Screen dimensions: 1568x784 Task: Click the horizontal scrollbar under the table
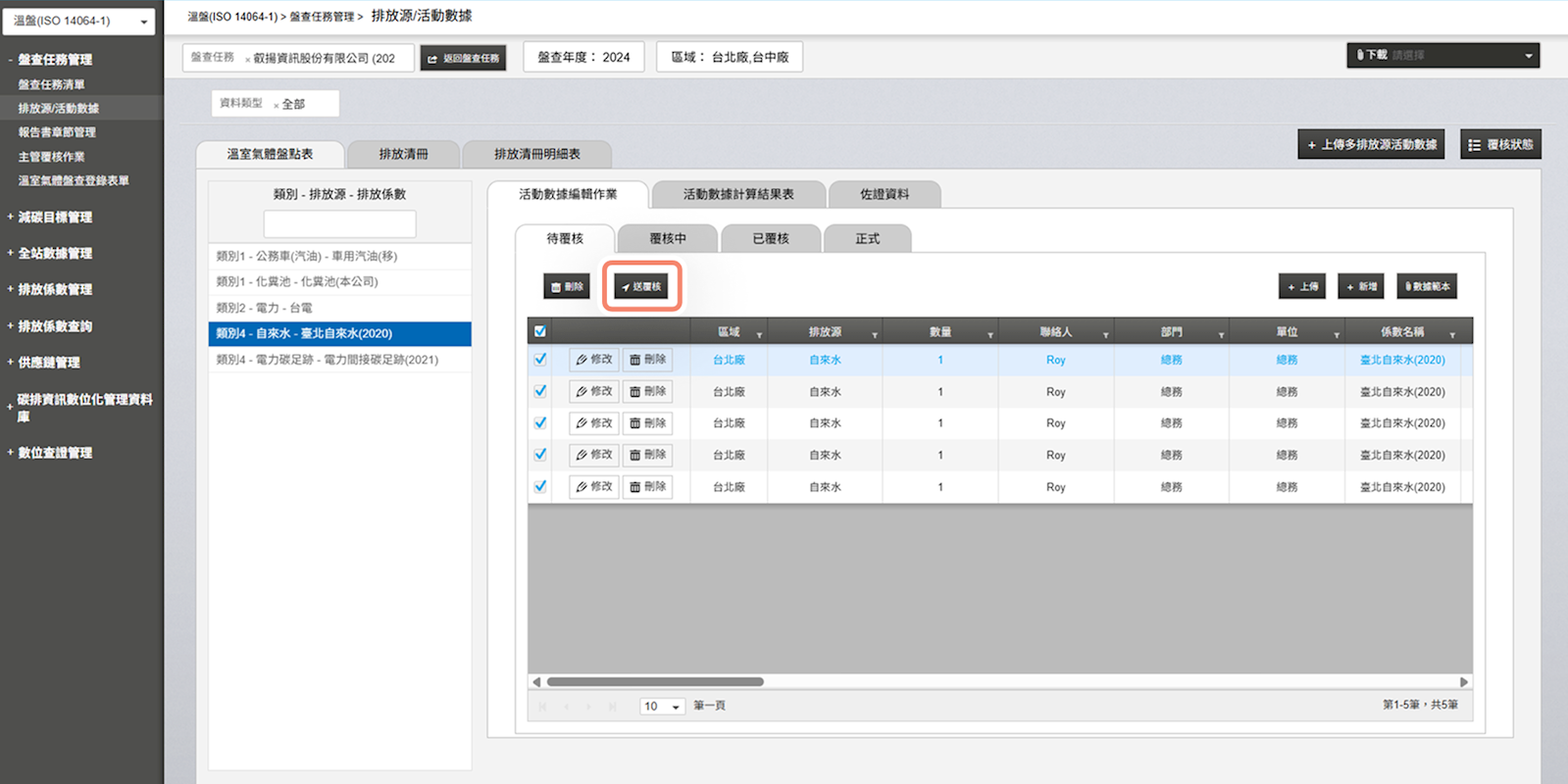pyautogui.click(x=654, y=681)
